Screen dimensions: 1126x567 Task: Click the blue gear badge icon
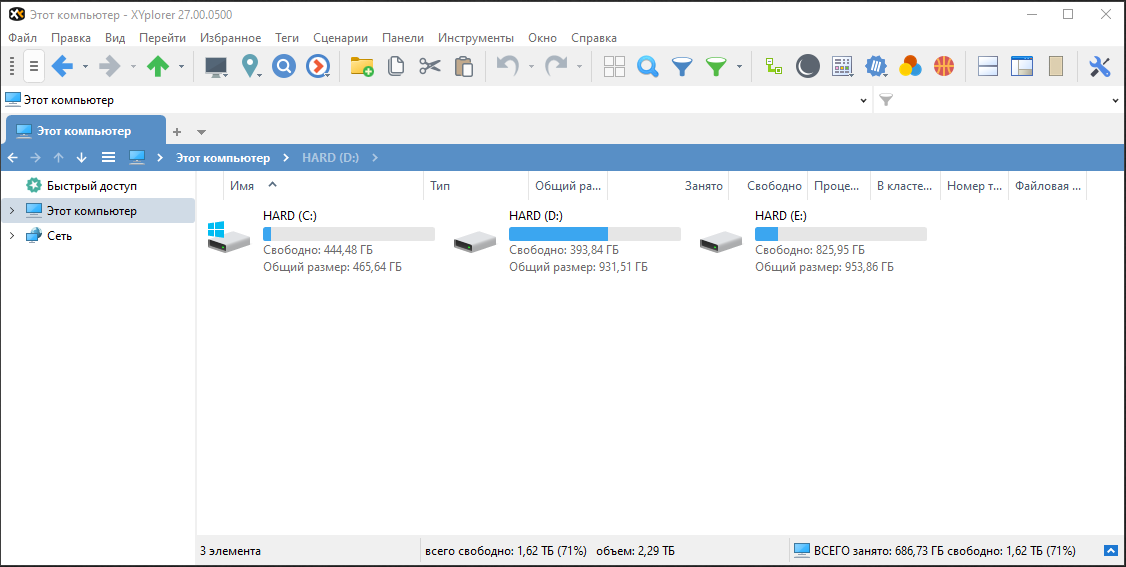pyautogui.click(x=875, y=67)
